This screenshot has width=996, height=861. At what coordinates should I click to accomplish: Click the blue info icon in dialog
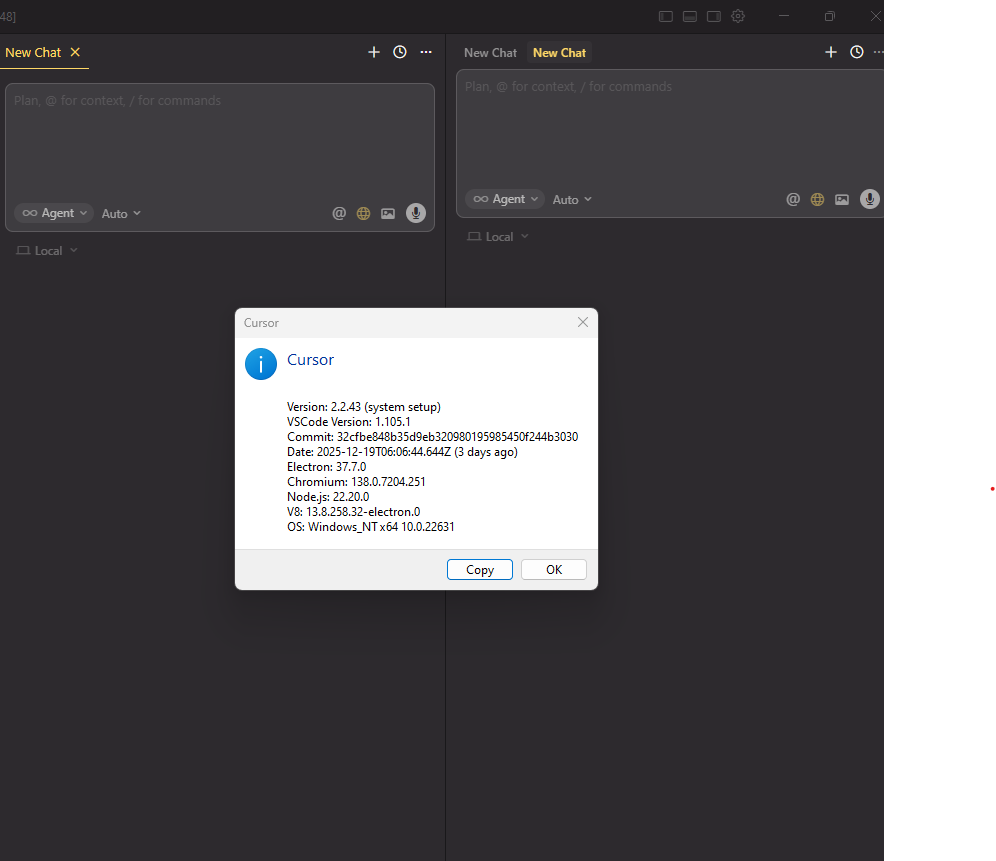tap(261, 364)
